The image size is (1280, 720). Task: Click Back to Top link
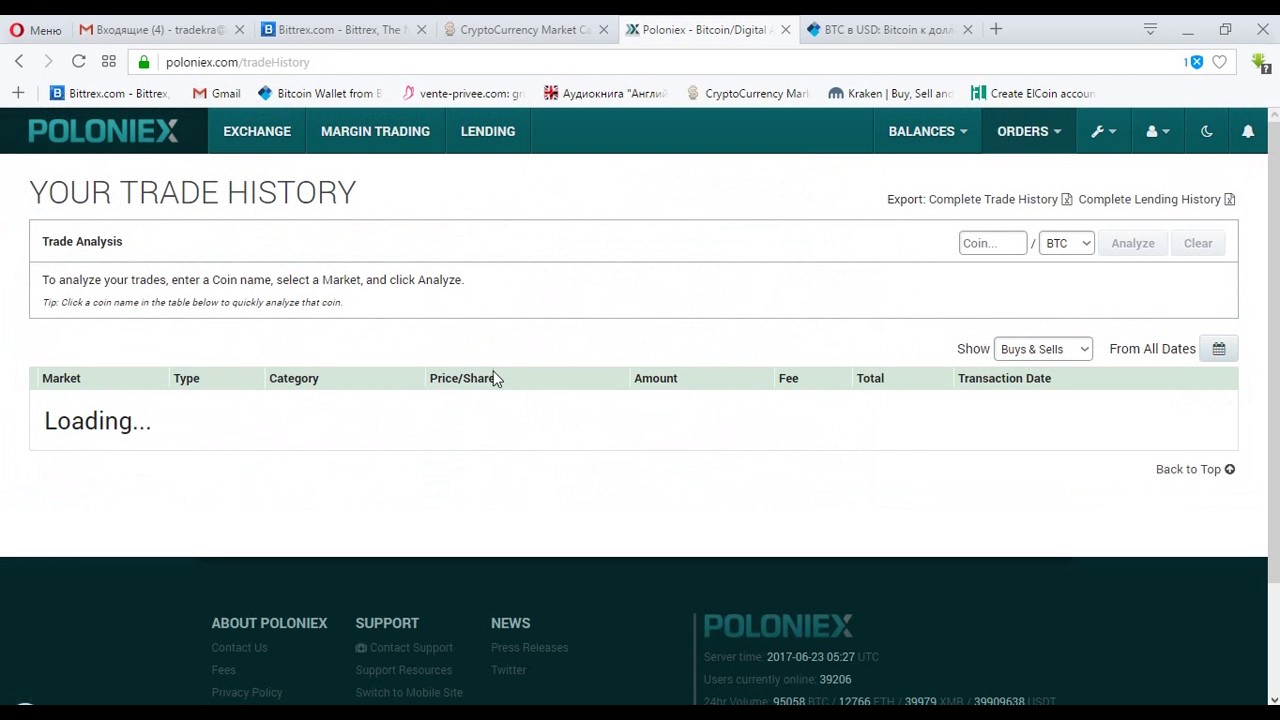1195,469
